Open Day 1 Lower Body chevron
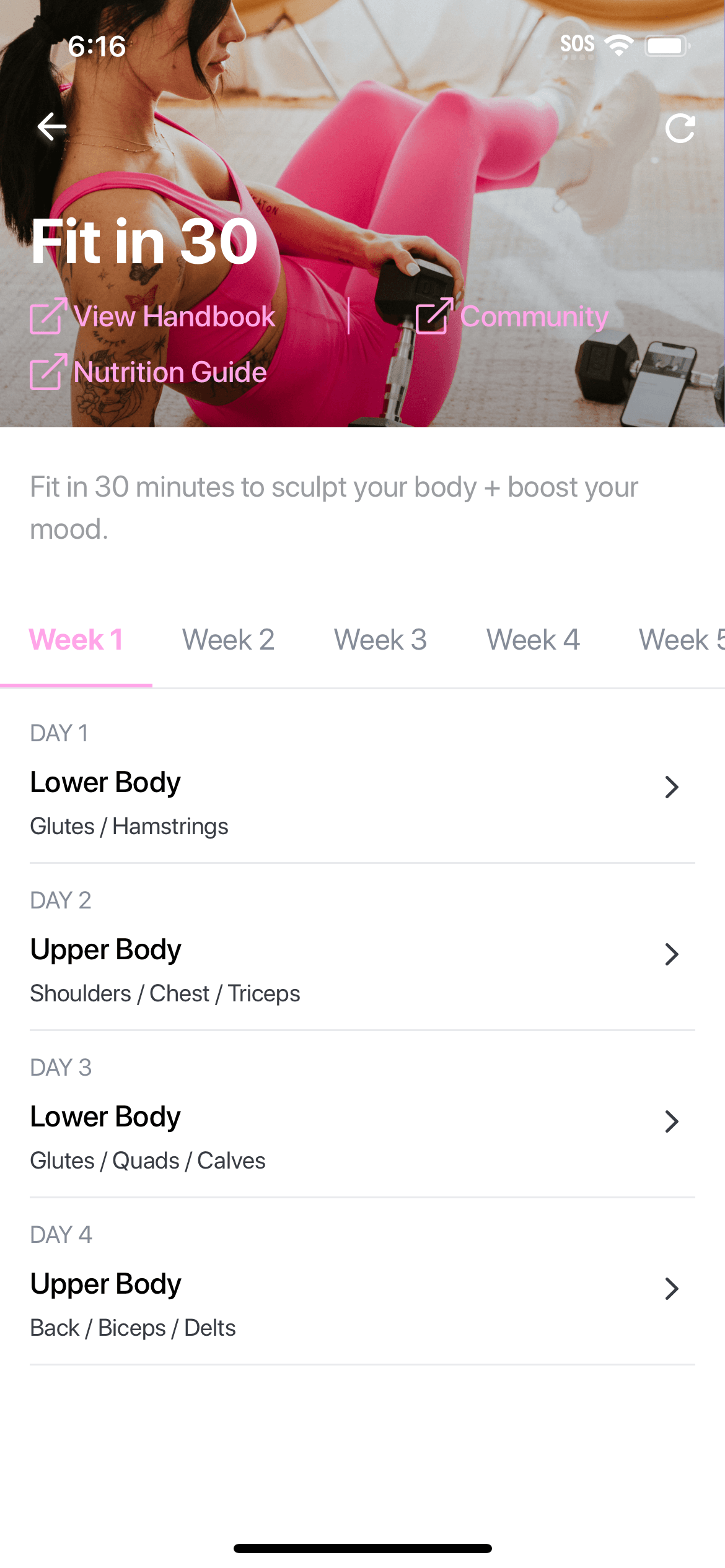Viewport: 725px width, 1568px height. click(x=672, y=787)
